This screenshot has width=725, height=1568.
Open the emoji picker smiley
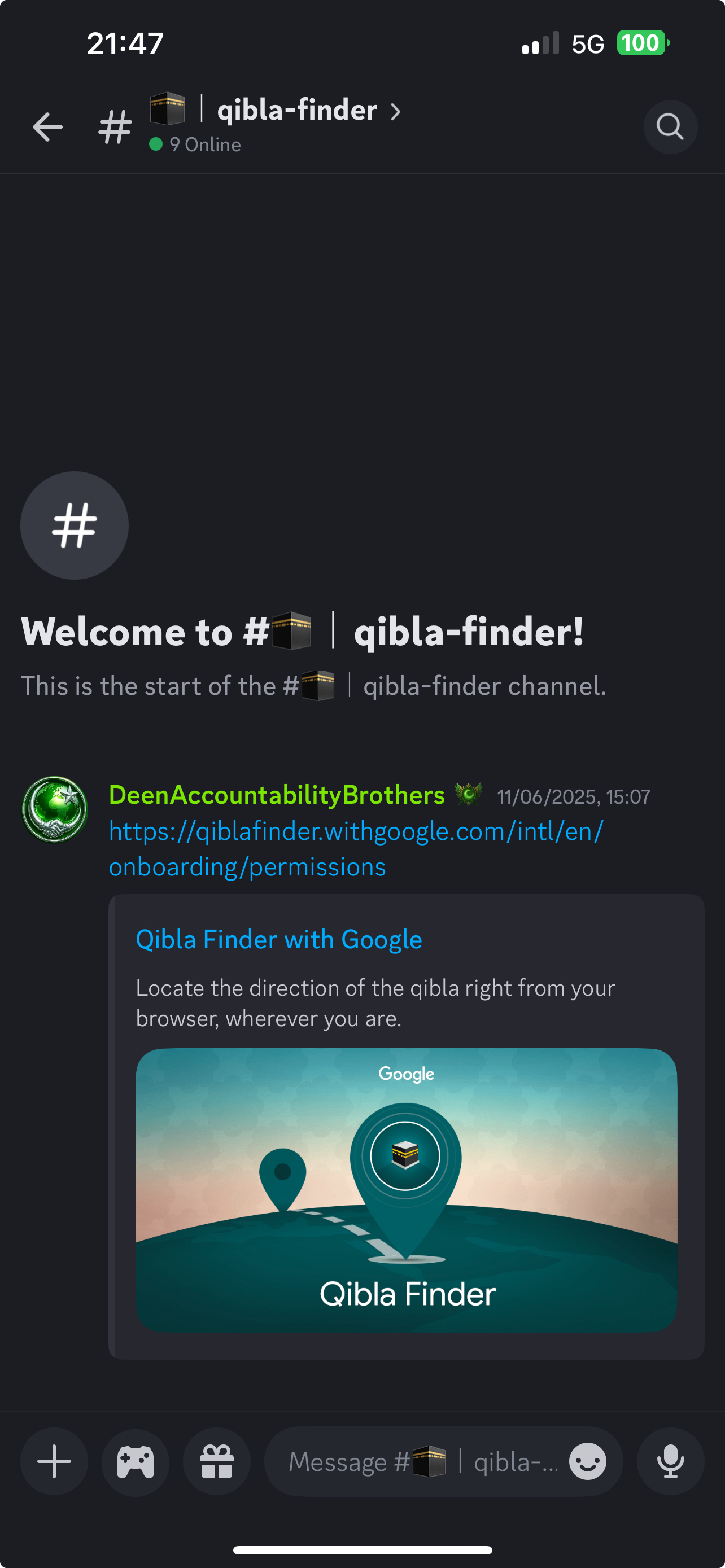click(x=587, y=1461)
